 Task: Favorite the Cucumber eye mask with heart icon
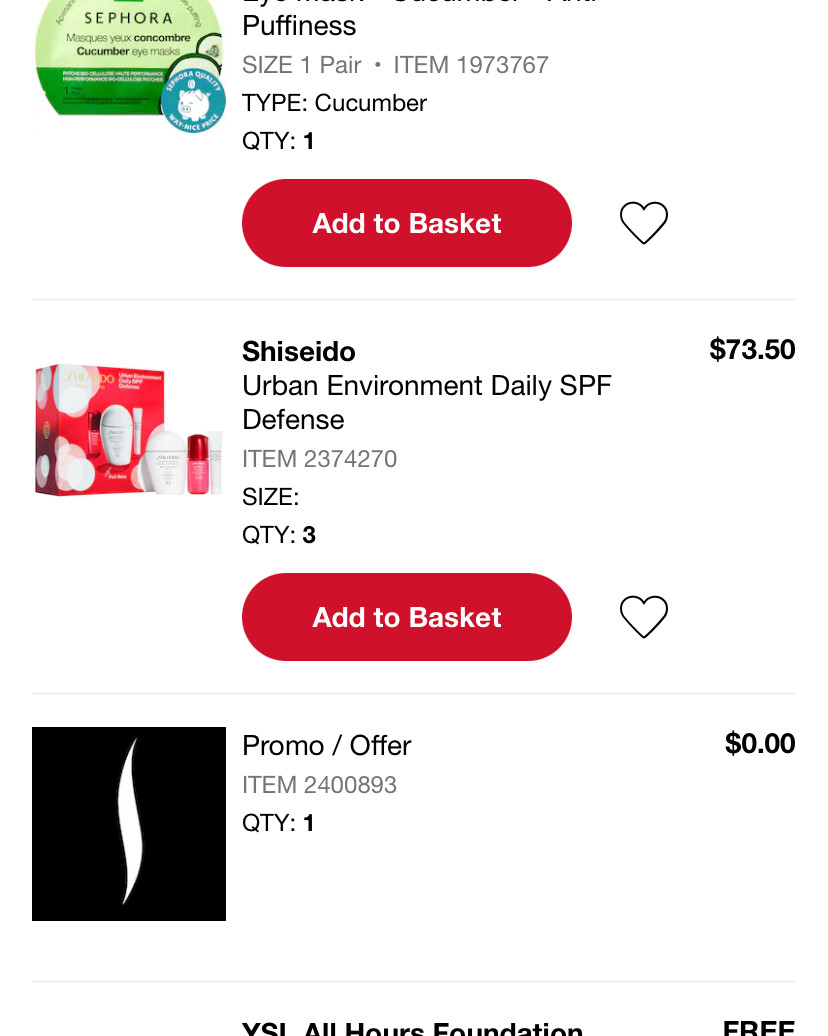click(644, 223)
